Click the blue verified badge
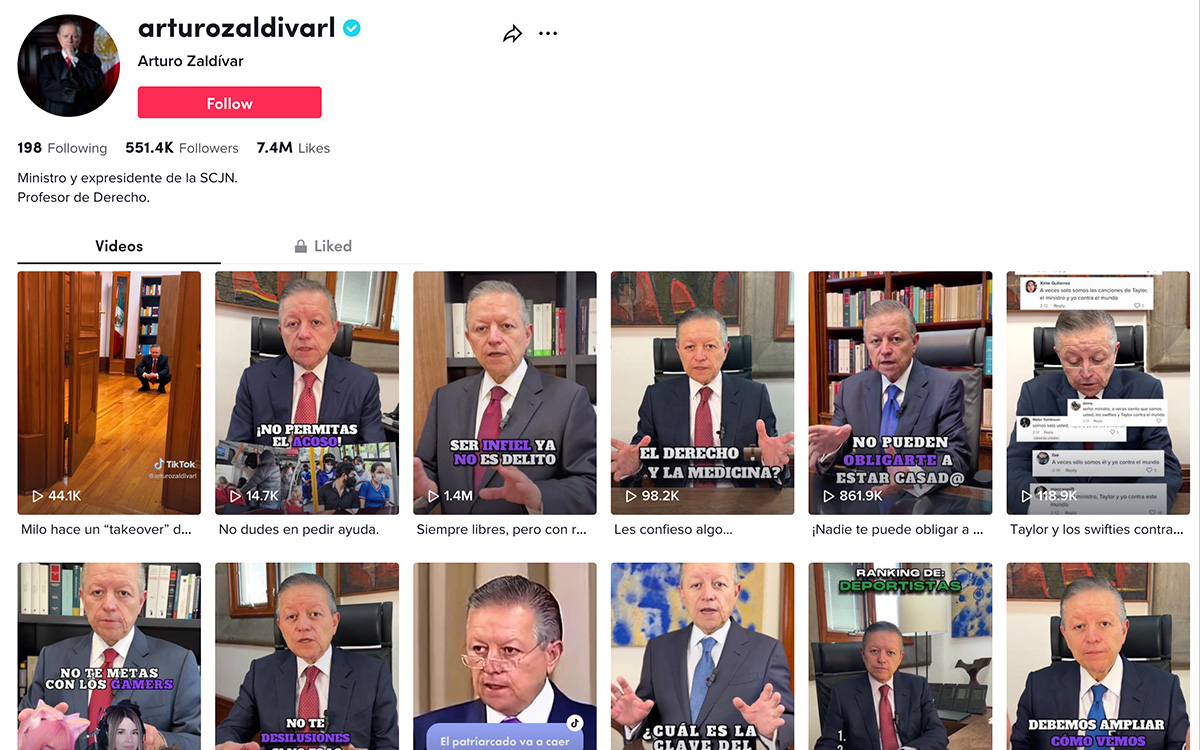This screenshot has height=750, width=1200. pos(352,29)
